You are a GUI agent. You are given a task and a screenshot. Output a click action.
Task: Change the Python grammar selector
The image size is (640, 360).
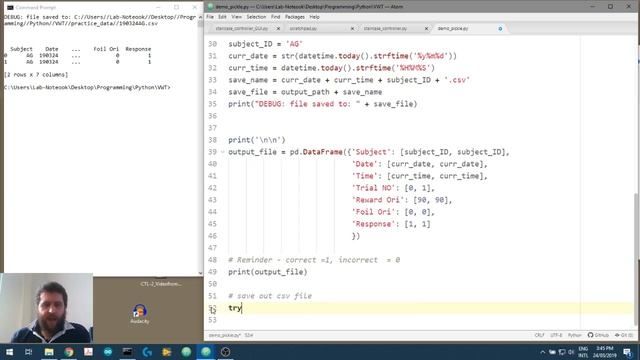click(x=574, y=335)
